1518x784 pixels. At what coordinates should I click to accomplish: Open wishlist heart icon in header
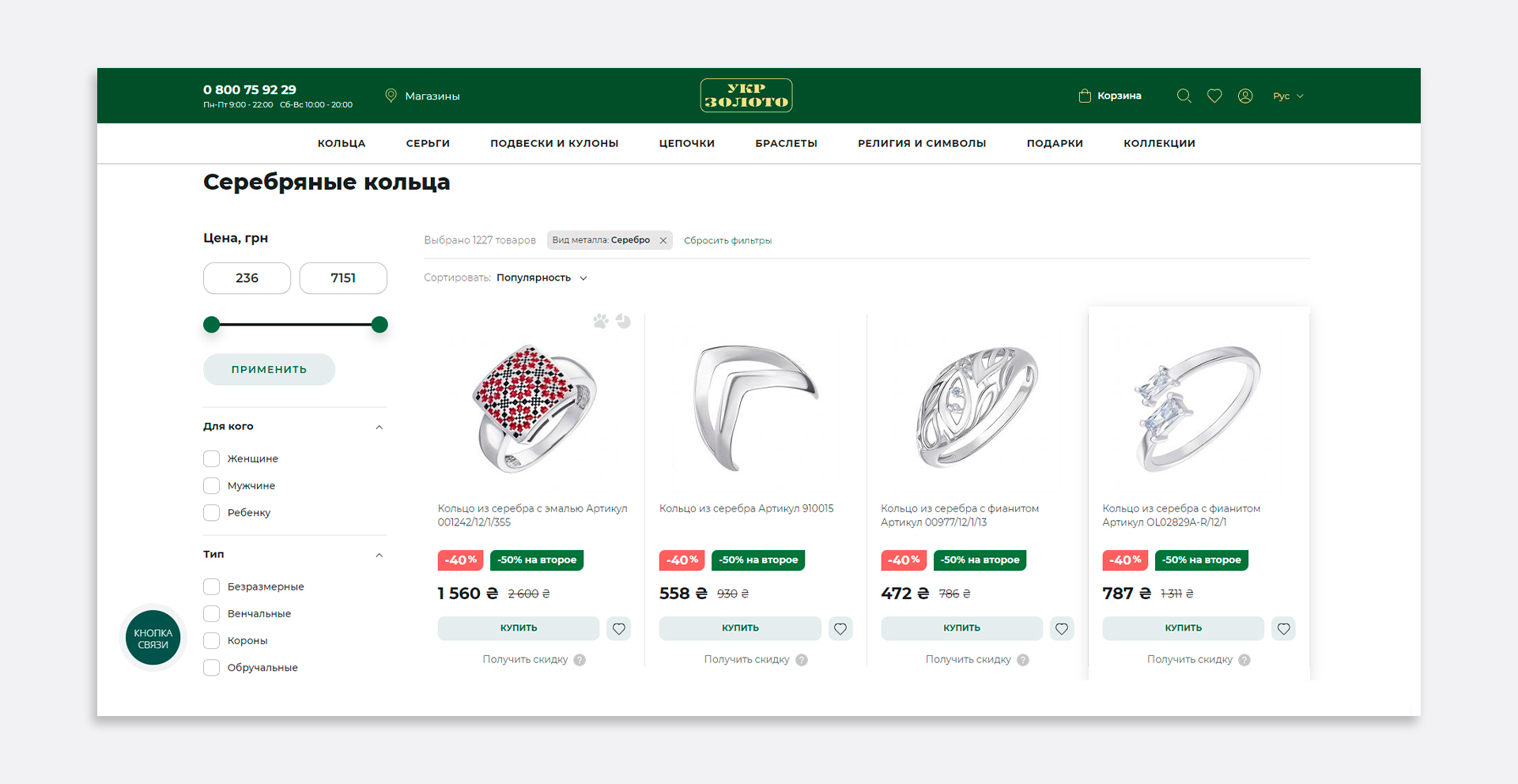point(1214,96)
